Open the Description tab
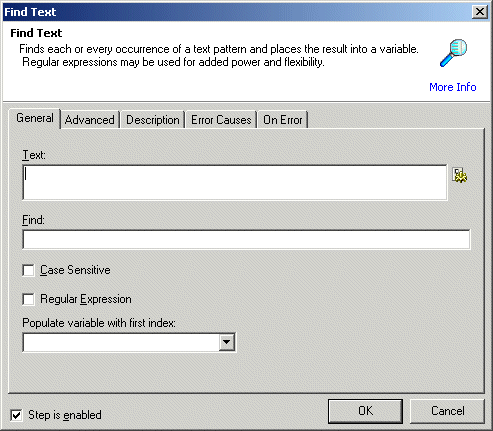 point(153,120)
